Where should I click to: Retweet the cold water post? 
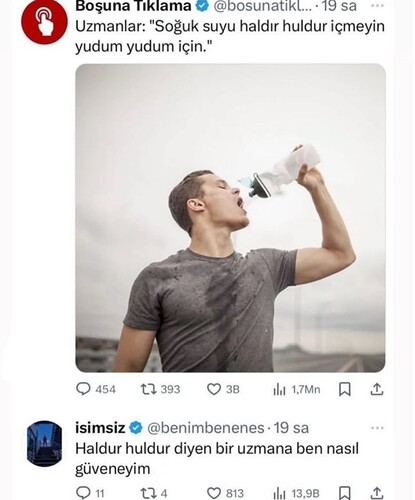click(160, 389)
